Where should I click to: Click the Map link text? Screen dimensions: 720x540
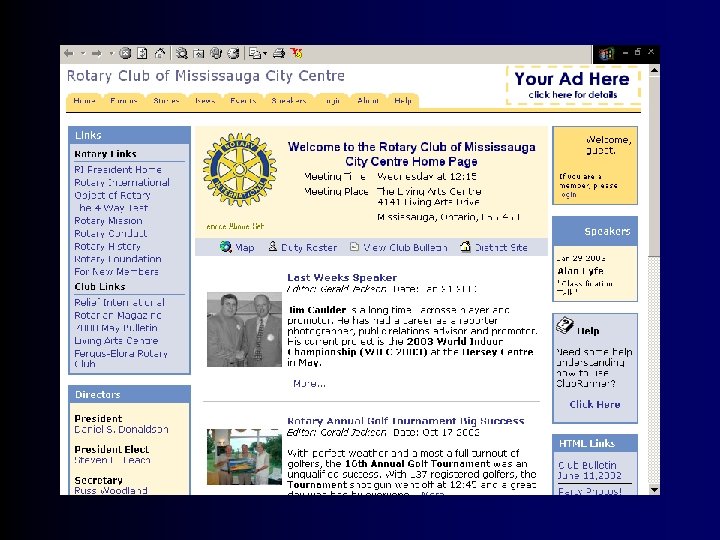point(245,248)
